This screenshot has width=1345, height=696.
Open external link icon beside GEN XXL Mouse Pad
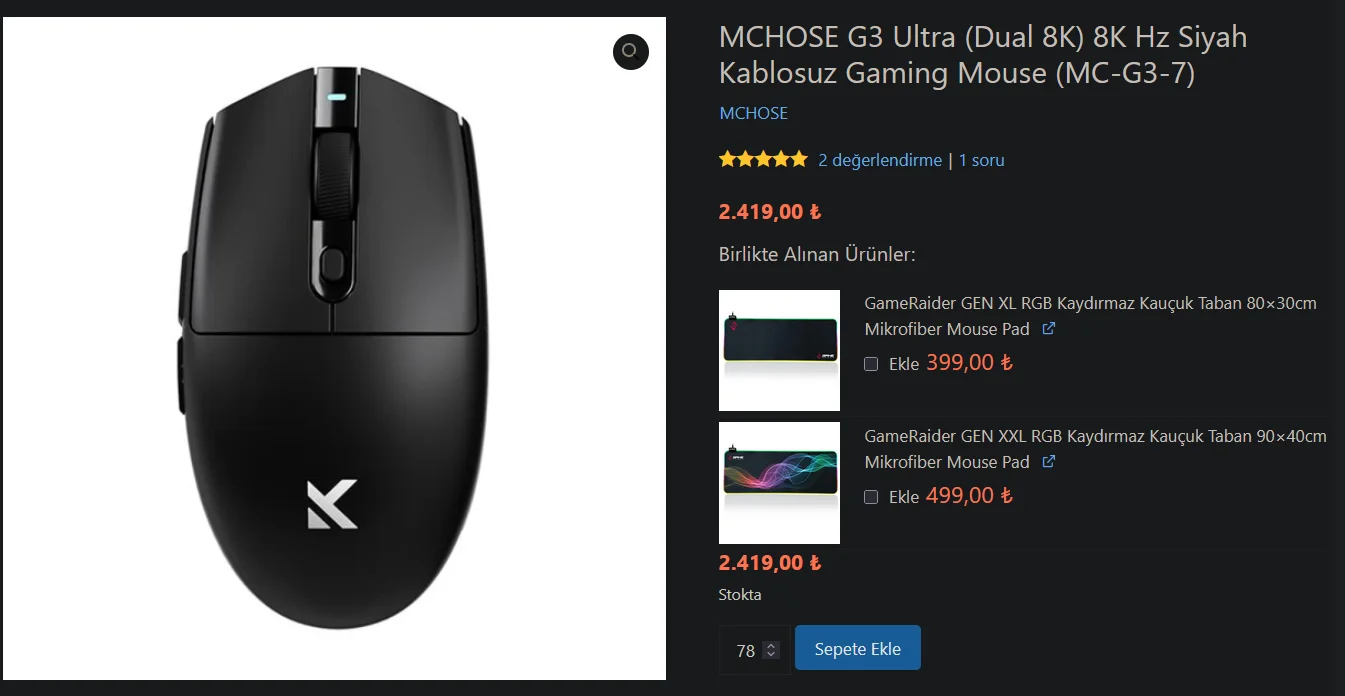point(1049,462)
